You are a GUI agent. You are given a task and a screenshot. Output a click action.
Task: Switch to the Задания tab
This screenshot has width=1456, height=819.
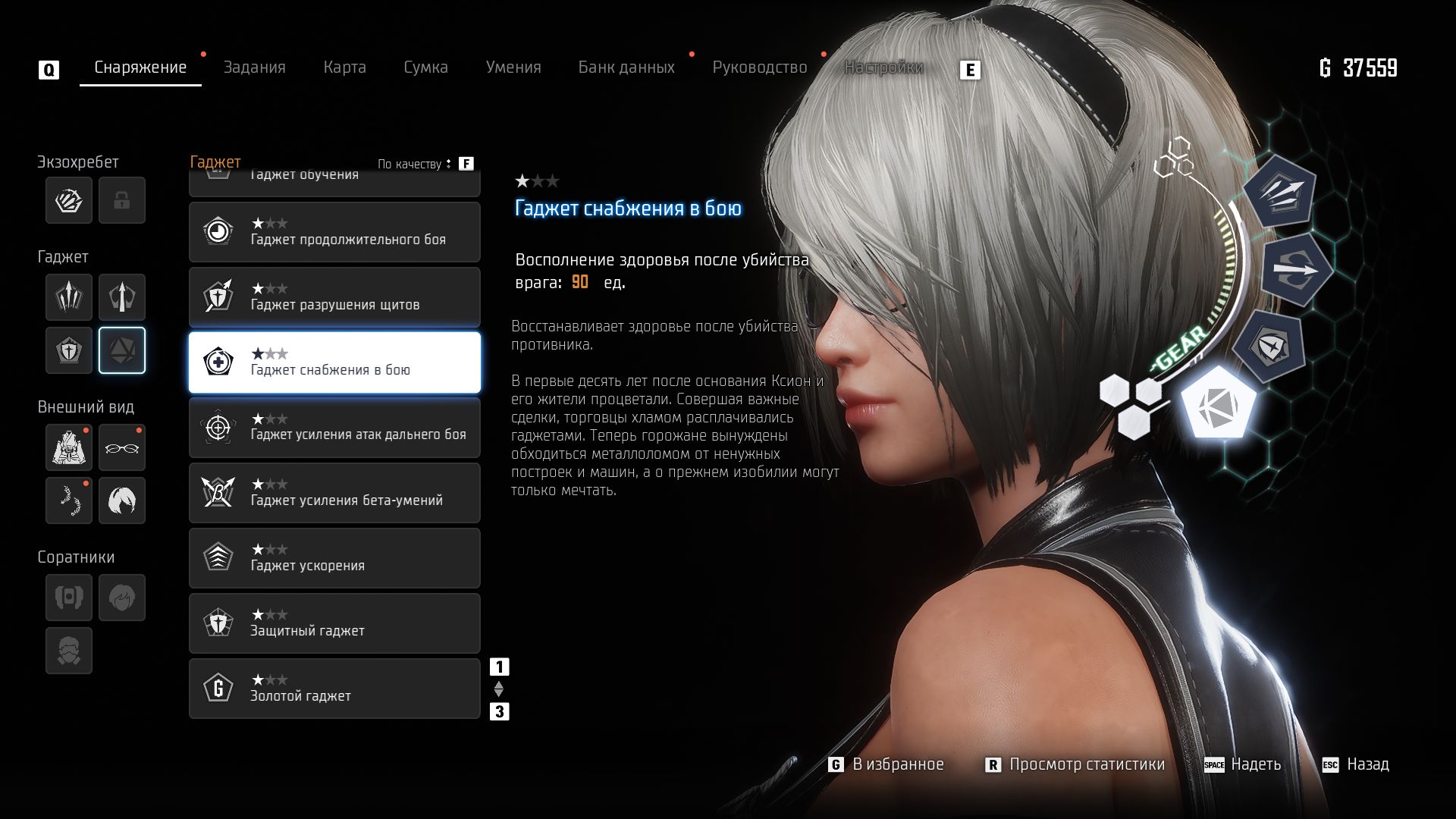tap(254, 67)
